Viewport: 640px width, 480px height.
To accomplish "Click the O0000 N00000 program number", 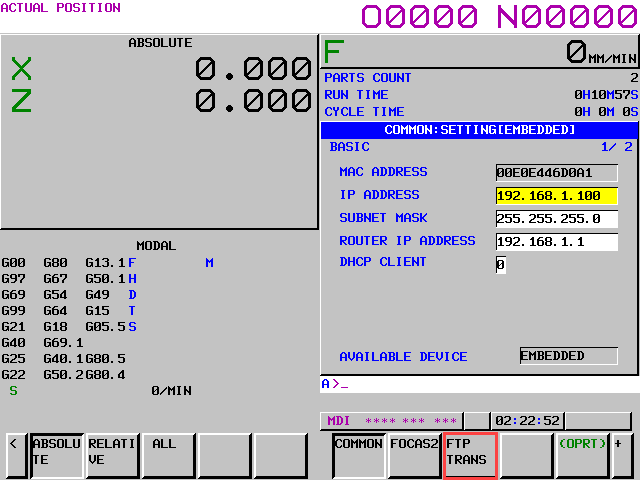I will tap(500, 17).
